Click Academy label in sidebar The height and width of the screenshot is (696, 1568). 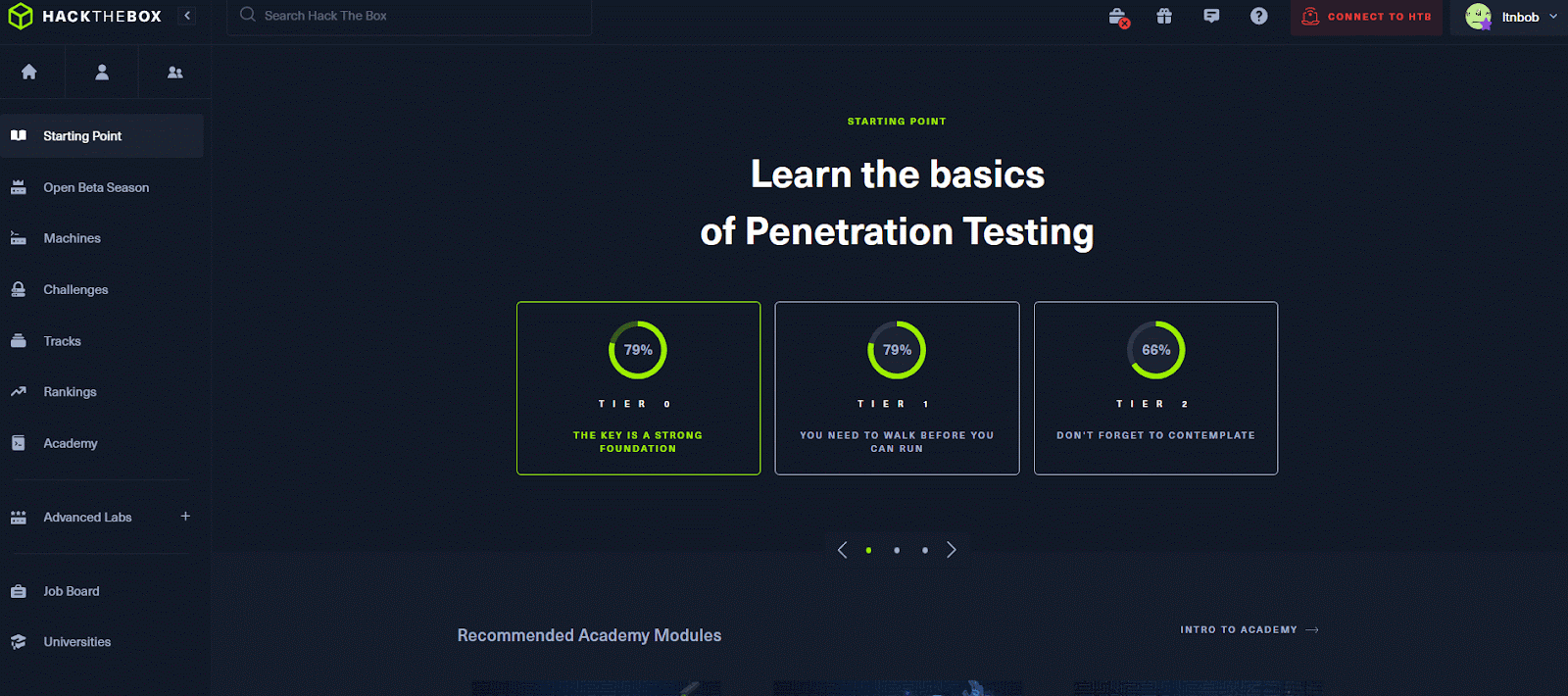[71, 443]
